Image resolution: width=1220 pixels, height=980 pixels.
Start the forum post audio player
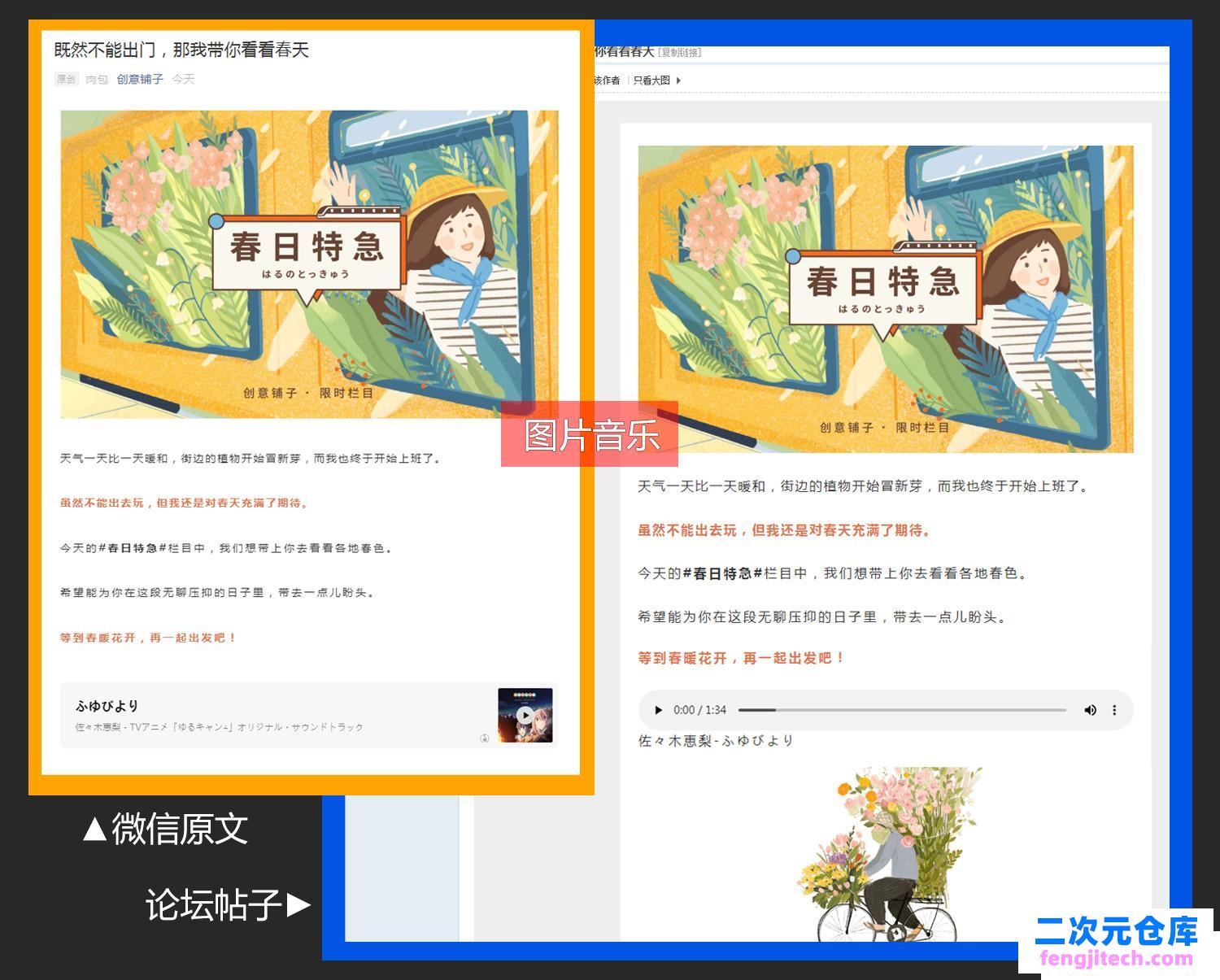658,710
